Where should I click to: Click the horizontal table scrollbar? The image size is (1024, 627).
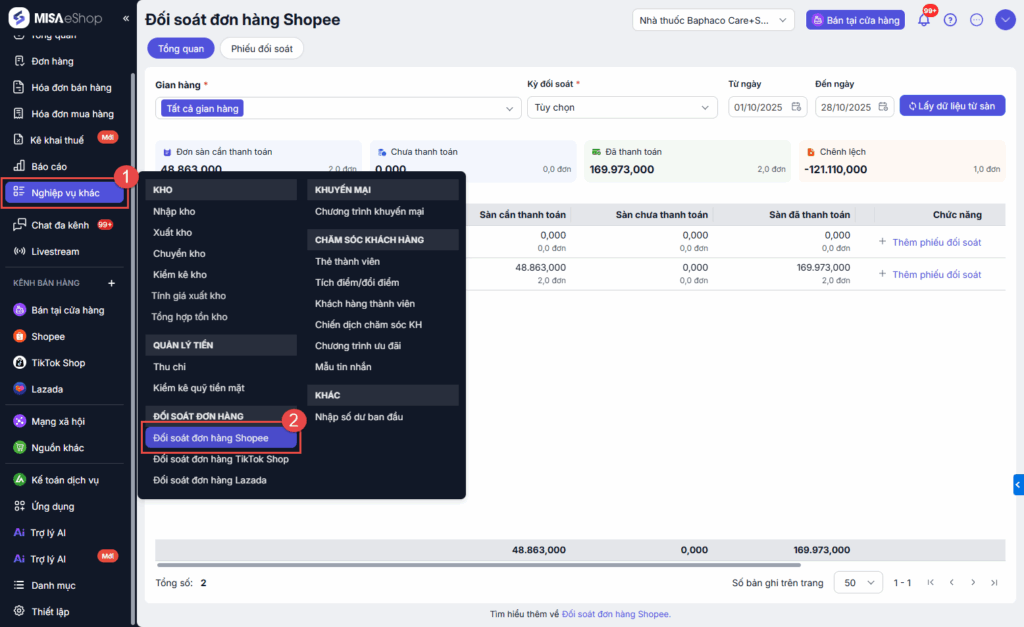click(x=479, y=564)
